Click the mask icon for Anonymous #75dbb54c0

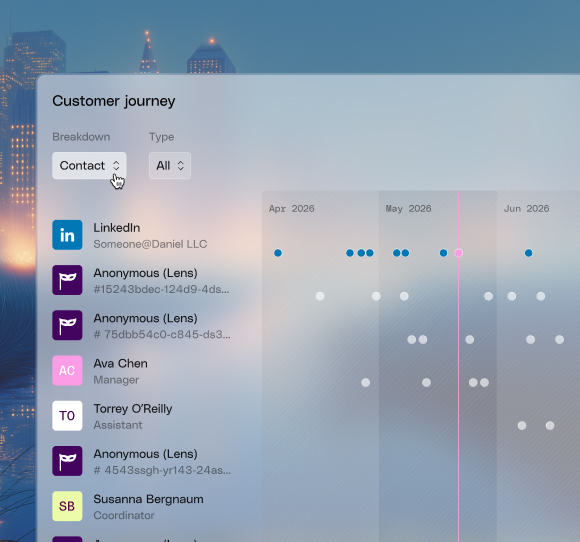click(67, 325)
